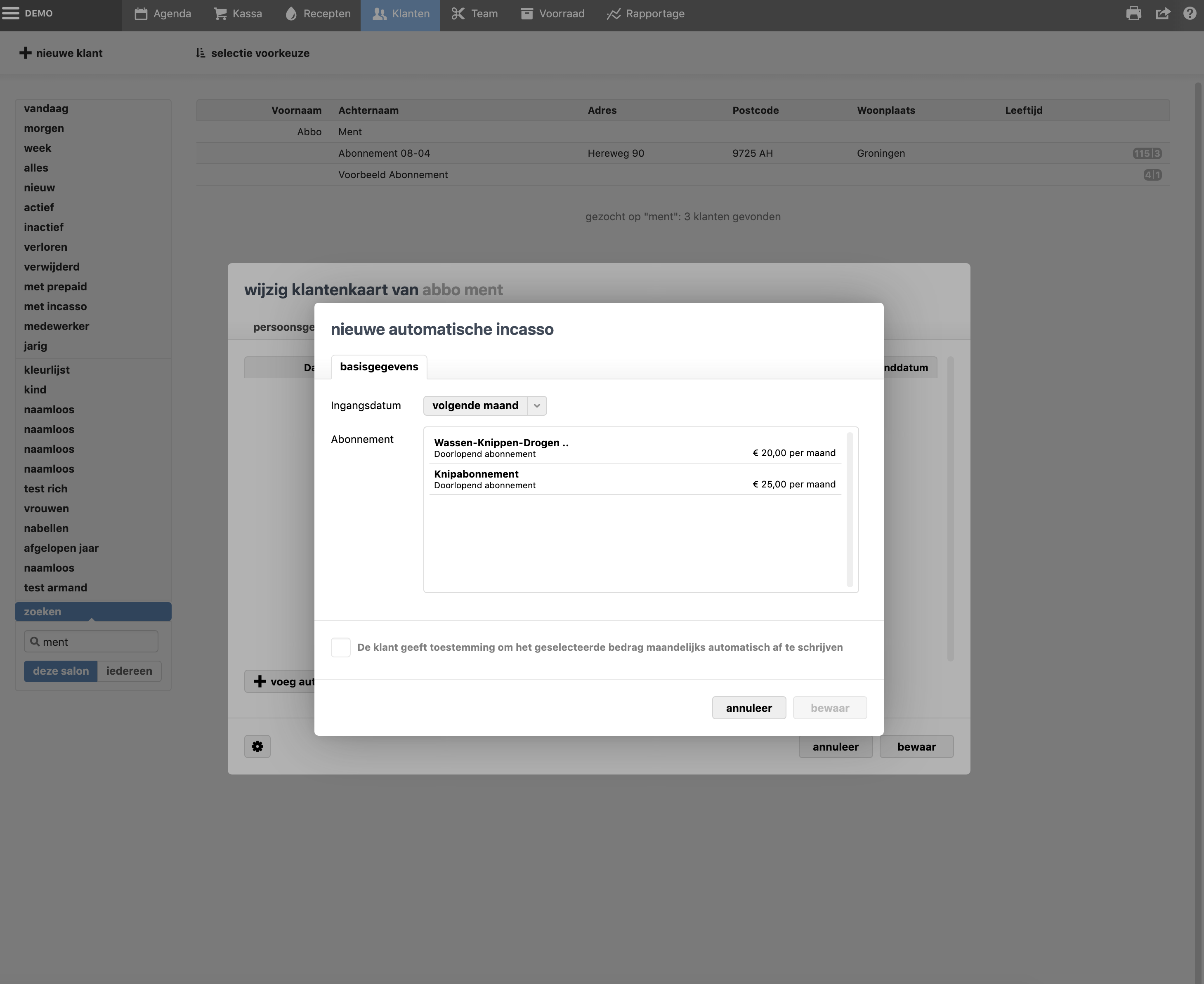Open the hamburger DEMO menu icon
Screen dimensions: 1204x984
pyautogui.click(x=10, y=13)
